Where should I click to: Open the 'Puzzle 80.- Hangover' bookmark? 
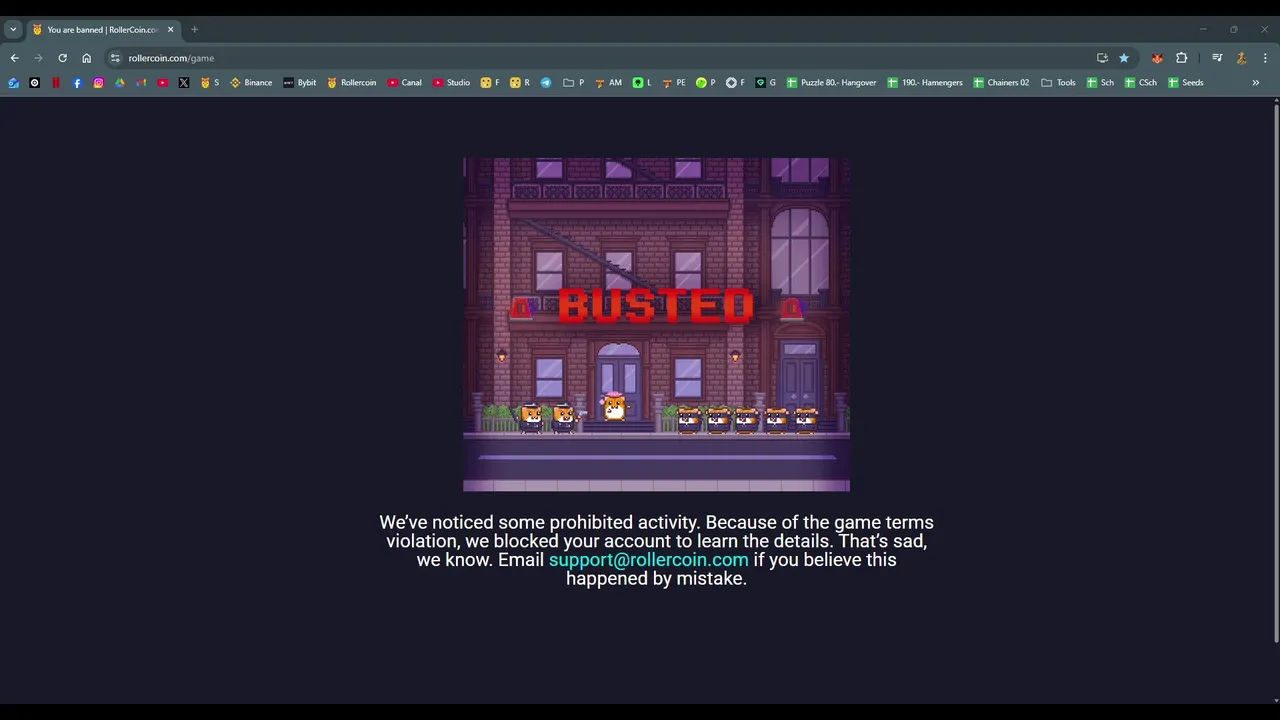831,83
